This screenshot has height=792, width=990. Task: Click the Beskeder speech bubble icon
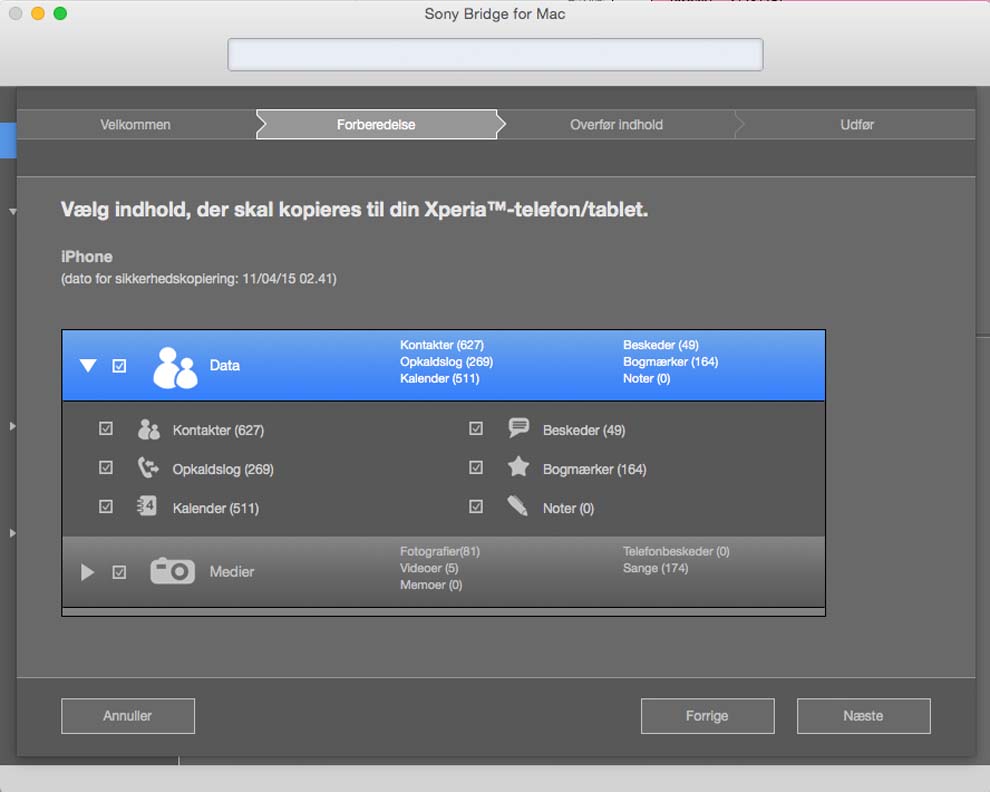click(518, 428)
